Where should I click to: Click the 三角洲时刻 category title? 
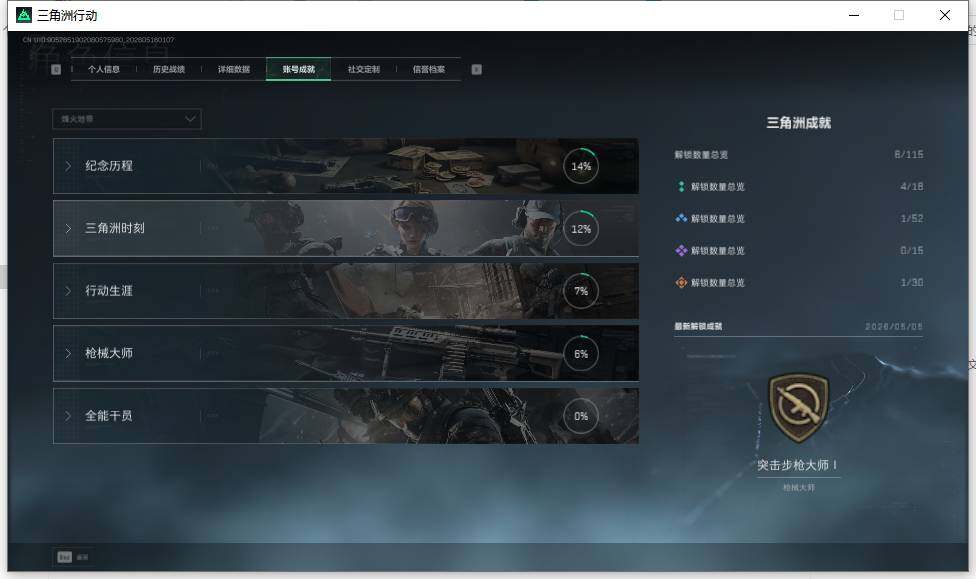click(x=115, y=228)
